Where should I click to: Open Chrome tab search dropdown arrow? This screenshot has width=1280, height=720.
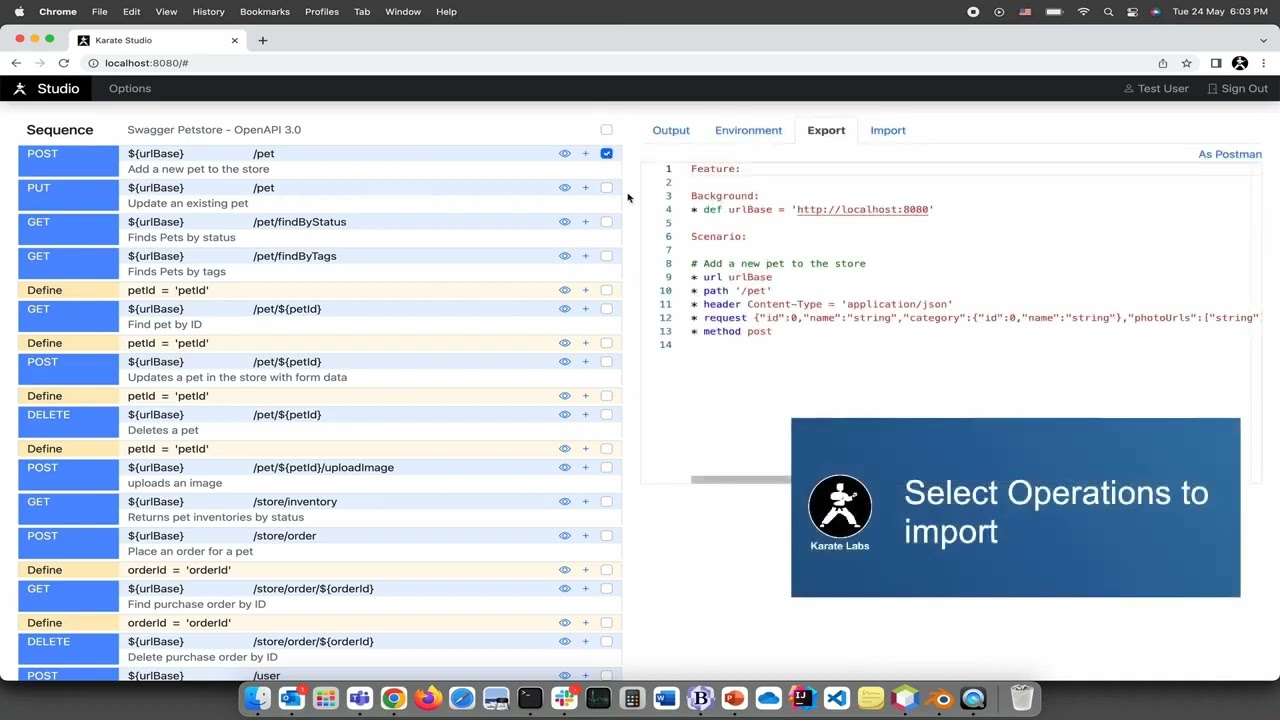tap(1263, 40)
